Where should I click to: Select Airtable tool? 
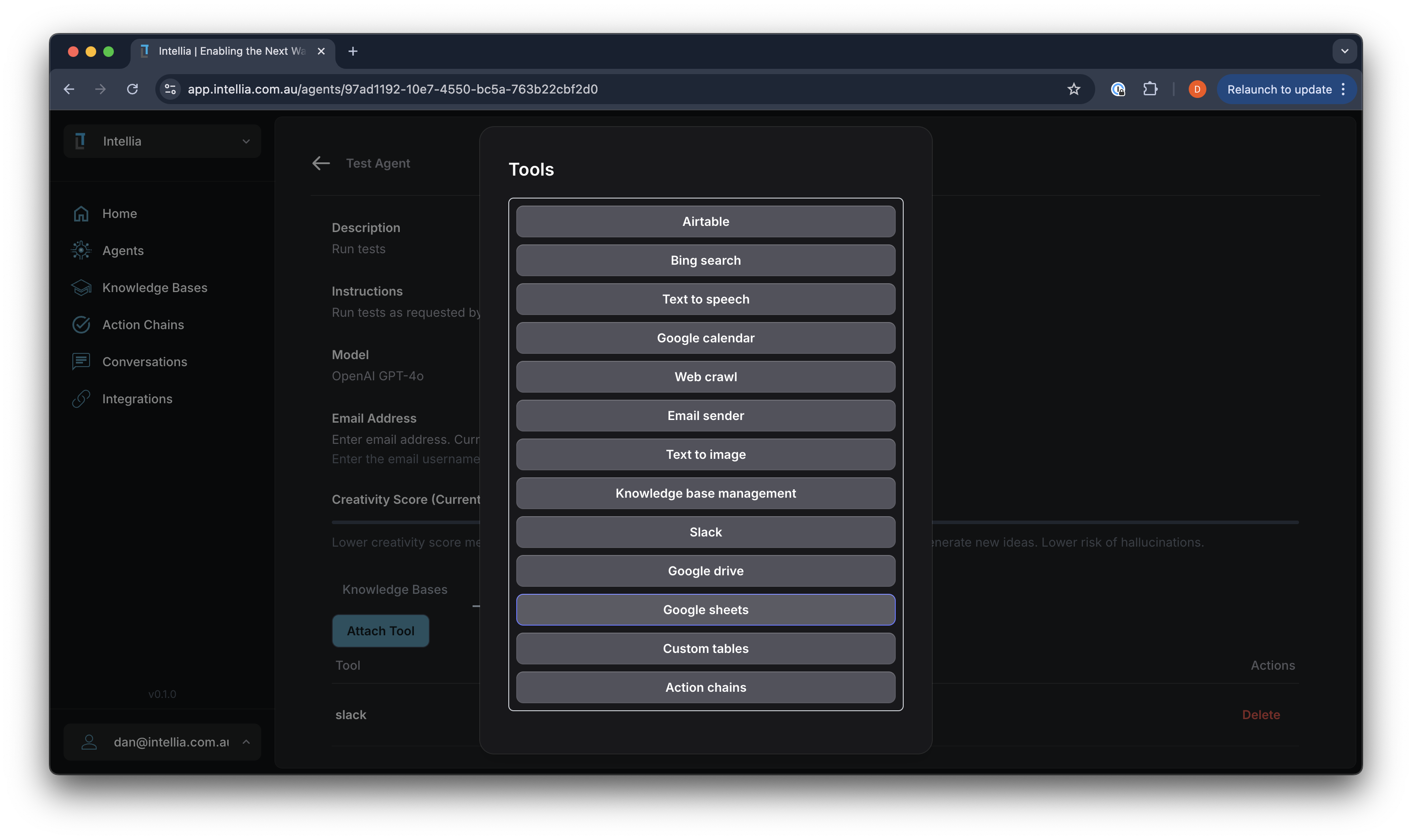coord(706,221)
